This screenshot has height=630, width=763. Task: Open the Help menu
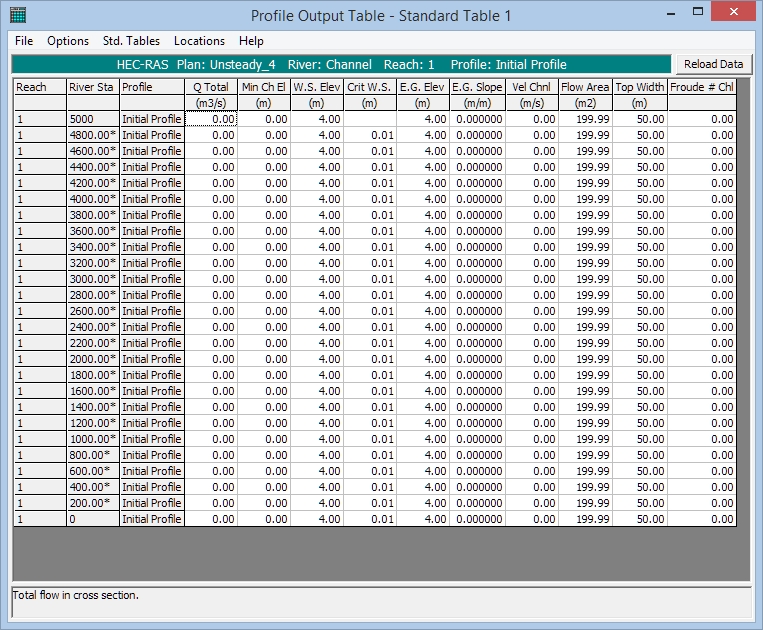[x=251, y=41]
